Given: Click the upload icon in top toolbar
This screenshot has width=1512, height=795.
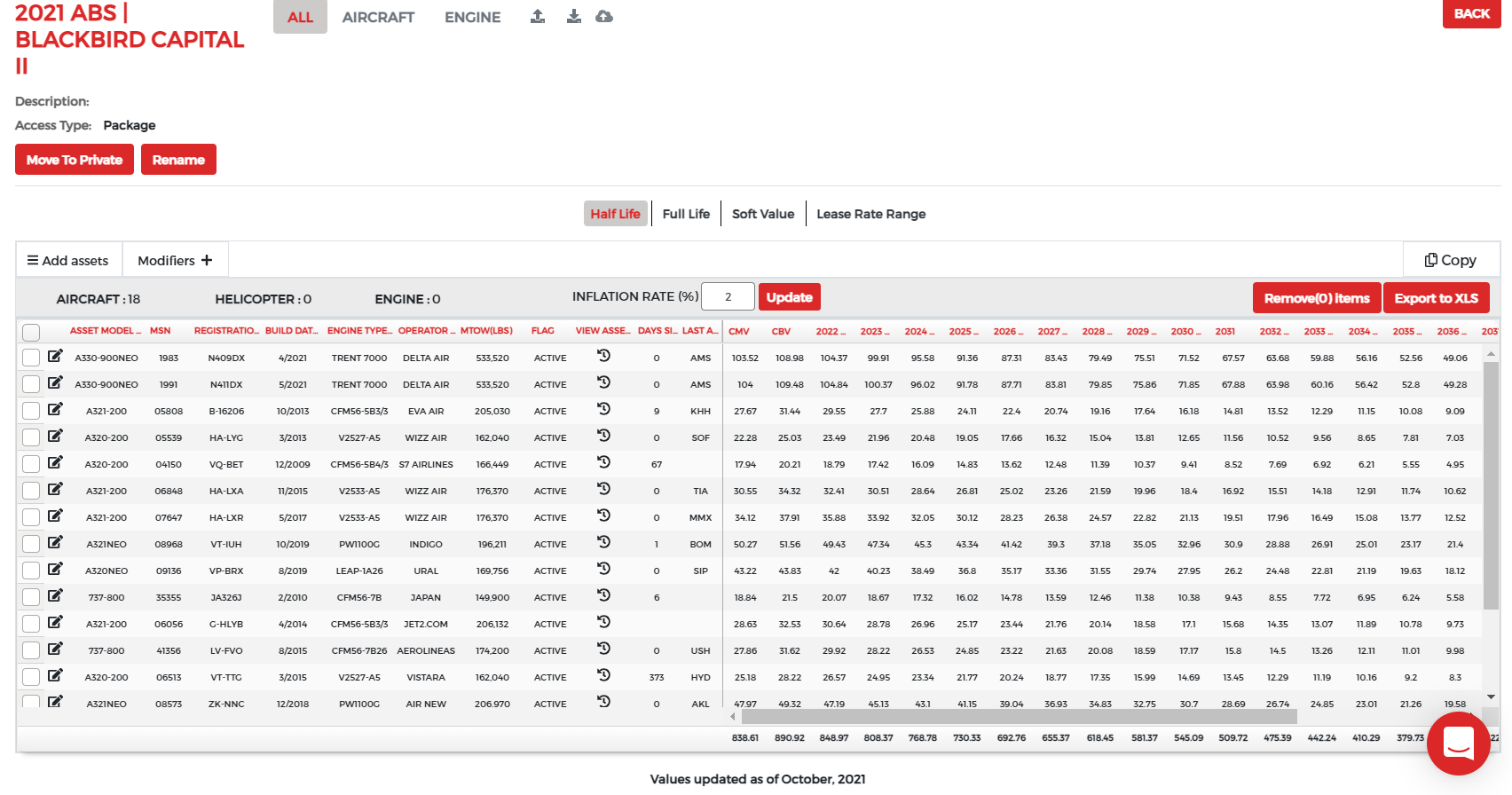Looking at the screenshot, I should (x=538, y=17).
